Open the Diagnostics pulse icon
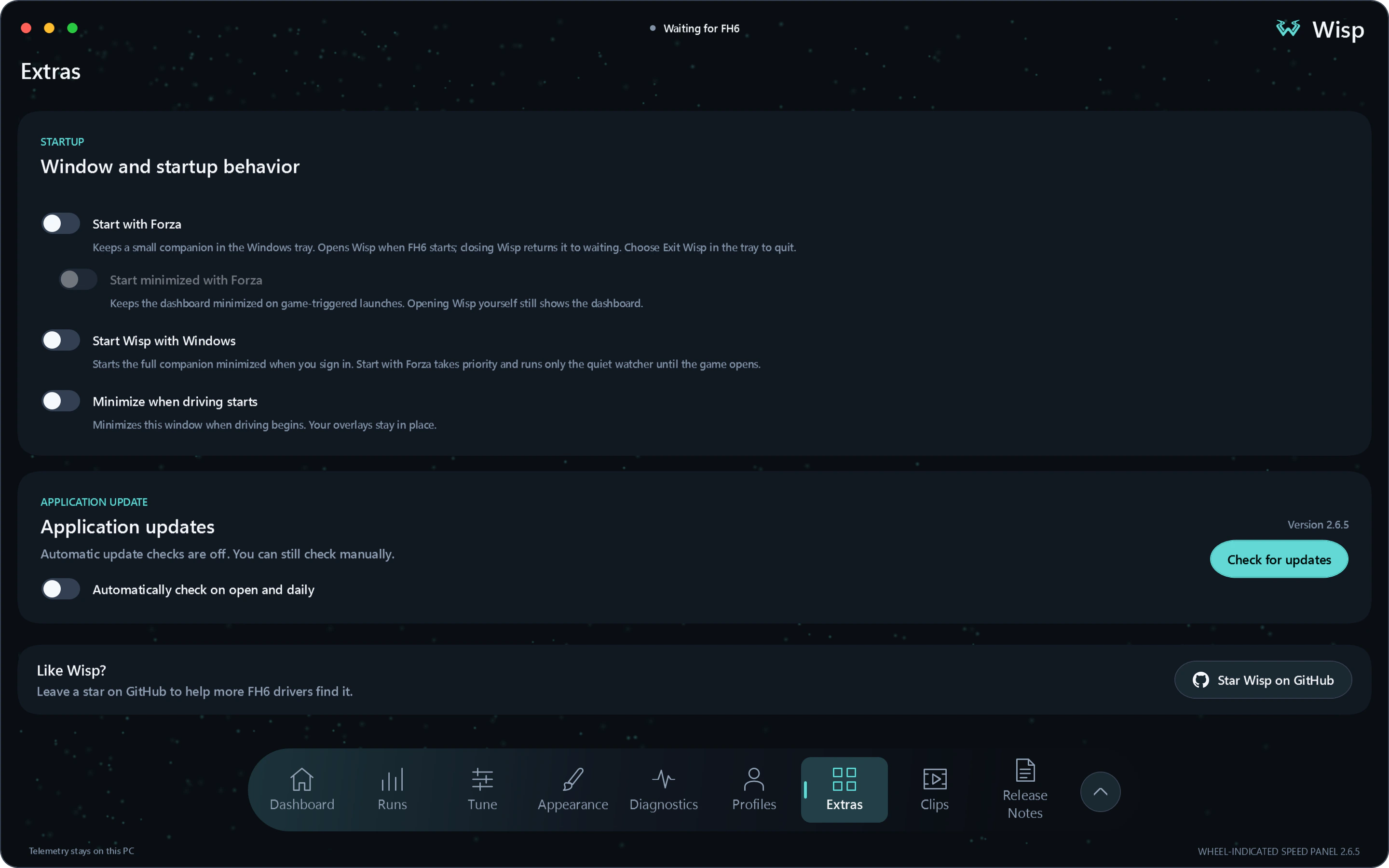The image size is (1389, 868). point(664,779)
